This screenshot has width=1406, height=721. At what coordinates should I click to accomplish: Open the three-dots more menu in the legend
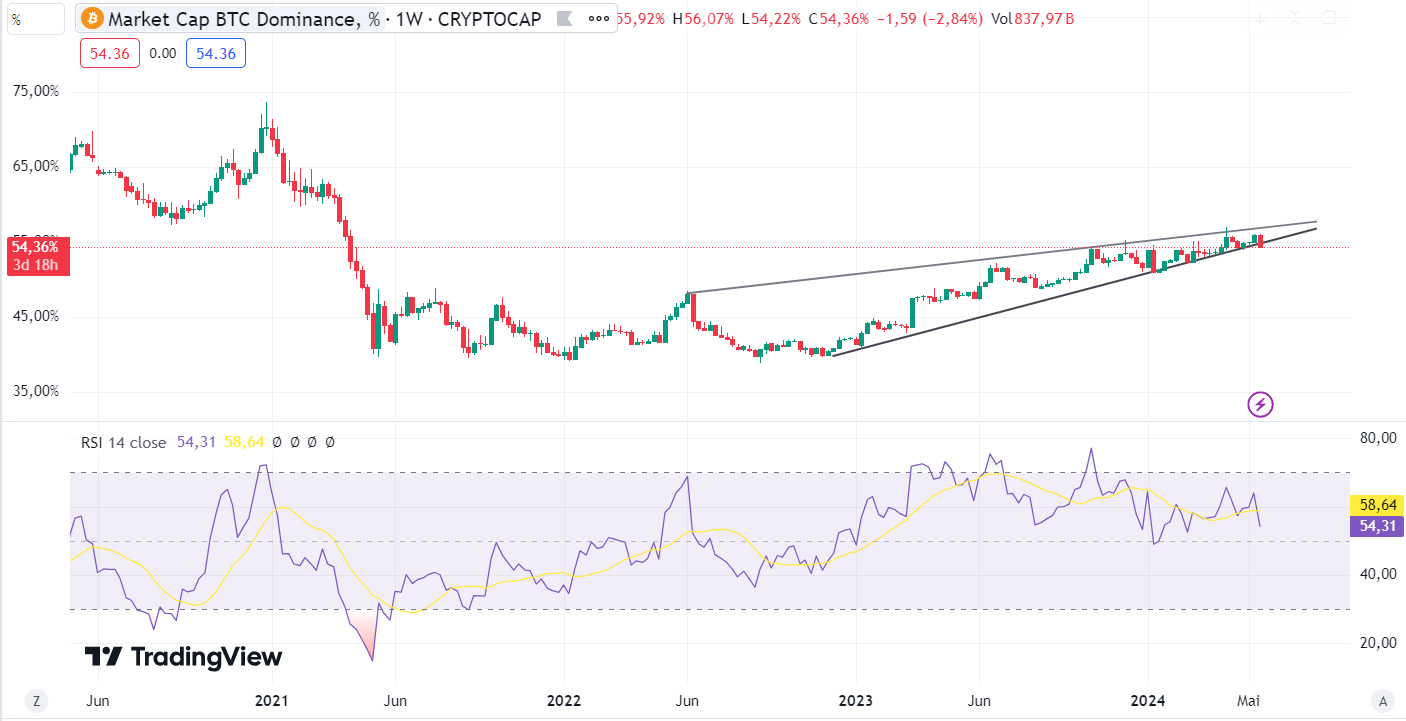pos(597,18)
